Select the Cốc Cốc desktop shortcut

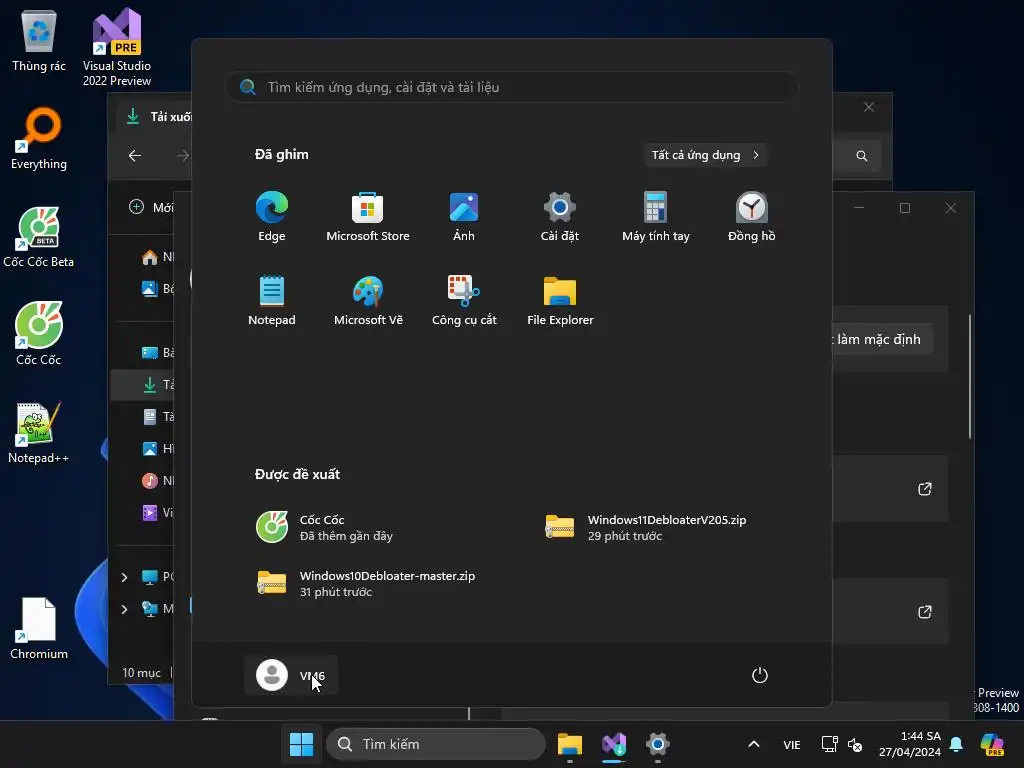(39, 334)
